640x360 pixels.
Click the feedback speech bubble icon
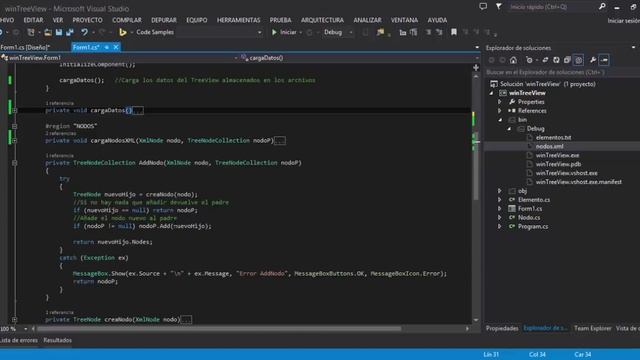[x=483, y=7]
